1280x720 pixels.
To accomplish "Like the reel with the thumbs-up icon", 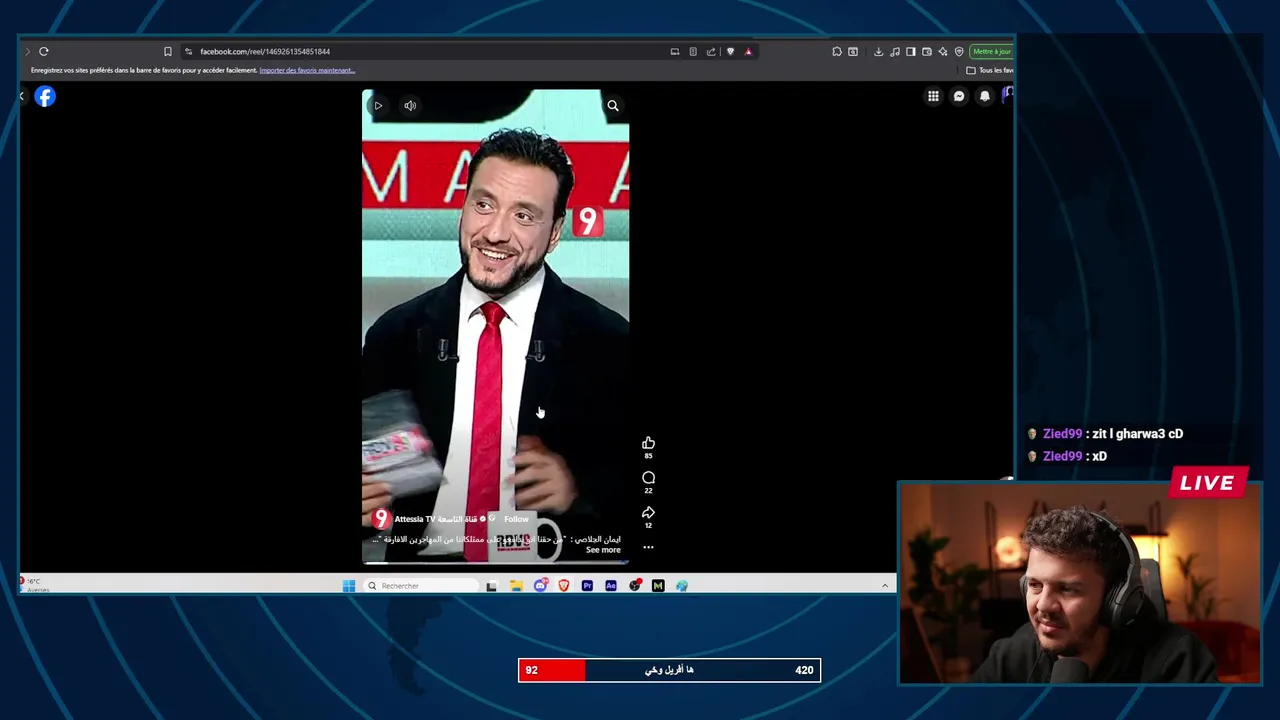I will pos(648,443).
